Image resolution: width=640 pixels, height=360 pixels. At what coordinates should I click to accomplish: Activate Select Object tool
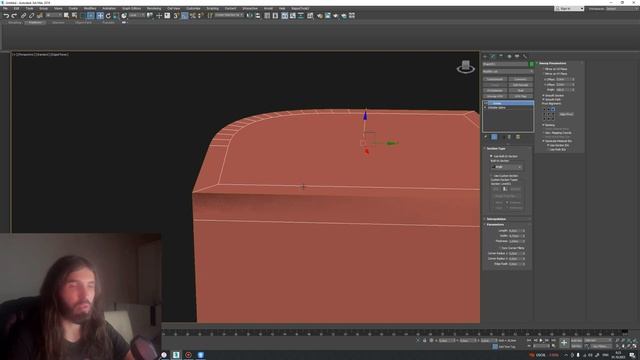tap(67, 16)
